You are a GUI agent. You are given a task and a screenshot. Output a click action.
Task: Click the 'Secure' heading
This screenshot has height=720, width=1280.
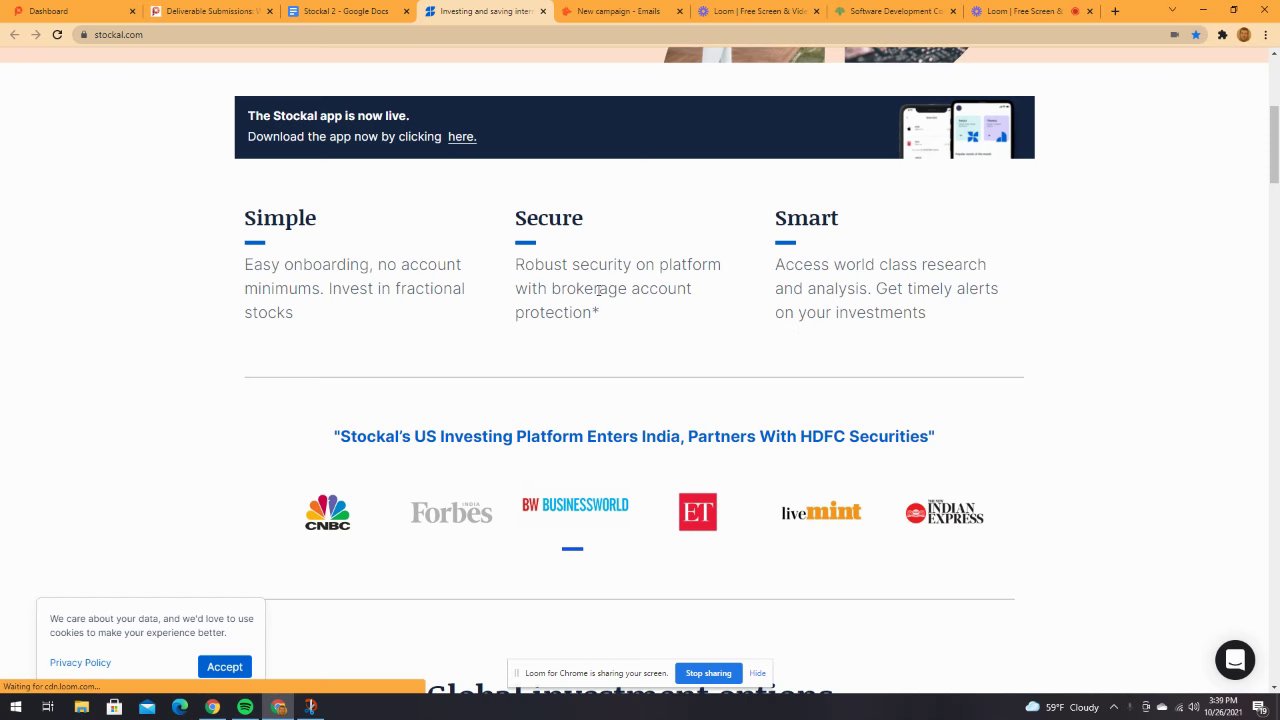pos(549,218)
